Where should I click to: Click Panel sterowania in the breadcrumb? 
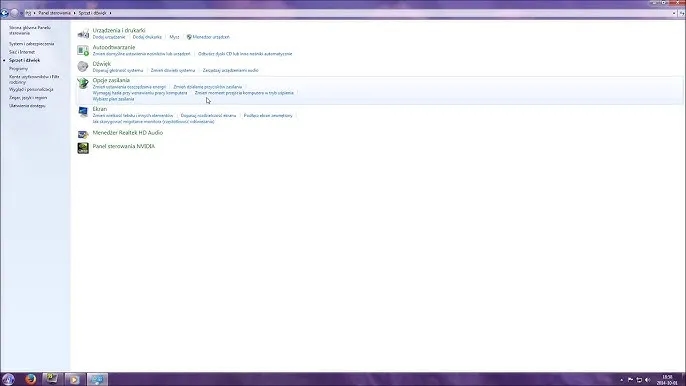54,13
